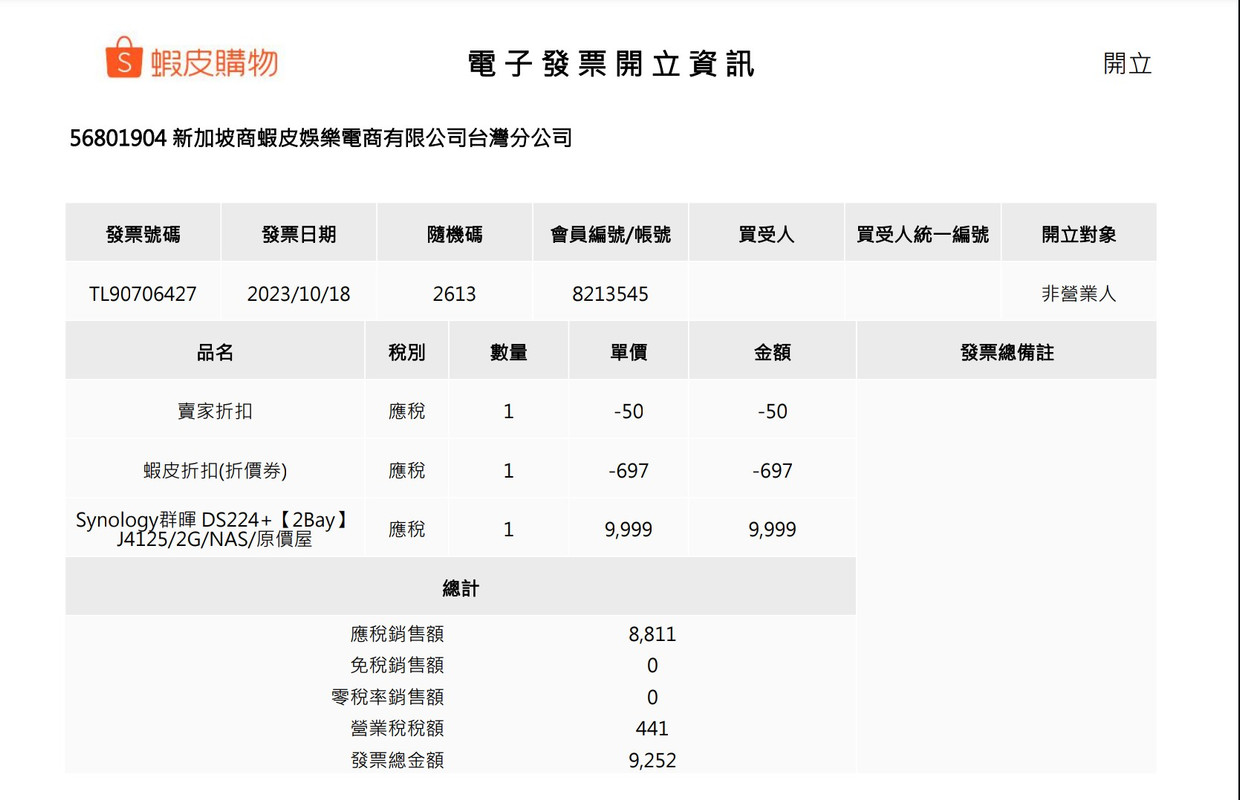Click the 零稅率銷售額 label
Viewport: 1240px width, 800px height.
point(388,697)
